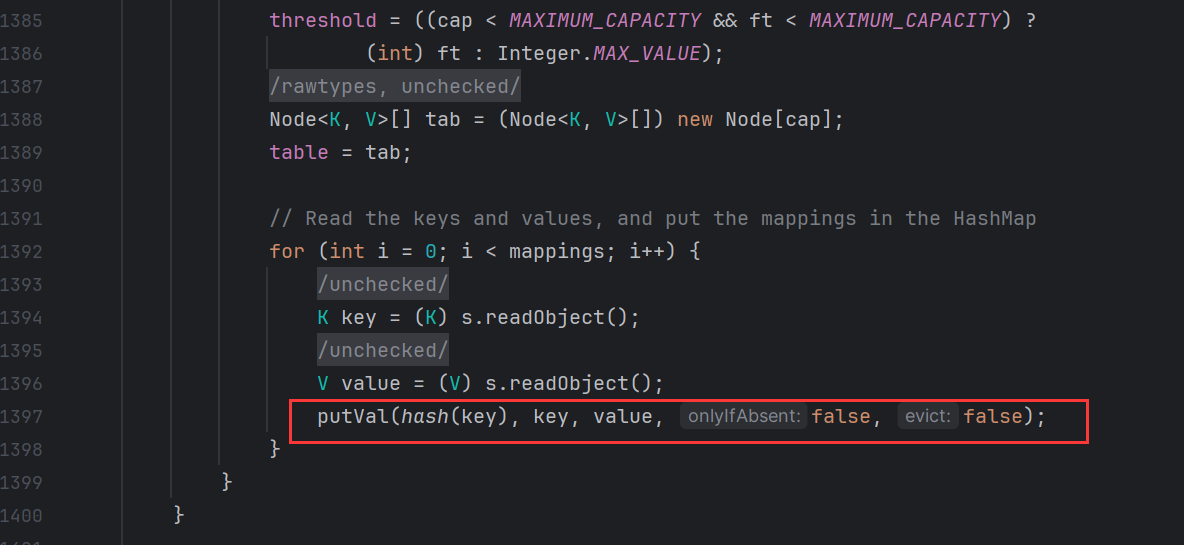The image size is (1184, 545).
Task: Click the 'putVal' method call
Action: coord(353,416)
